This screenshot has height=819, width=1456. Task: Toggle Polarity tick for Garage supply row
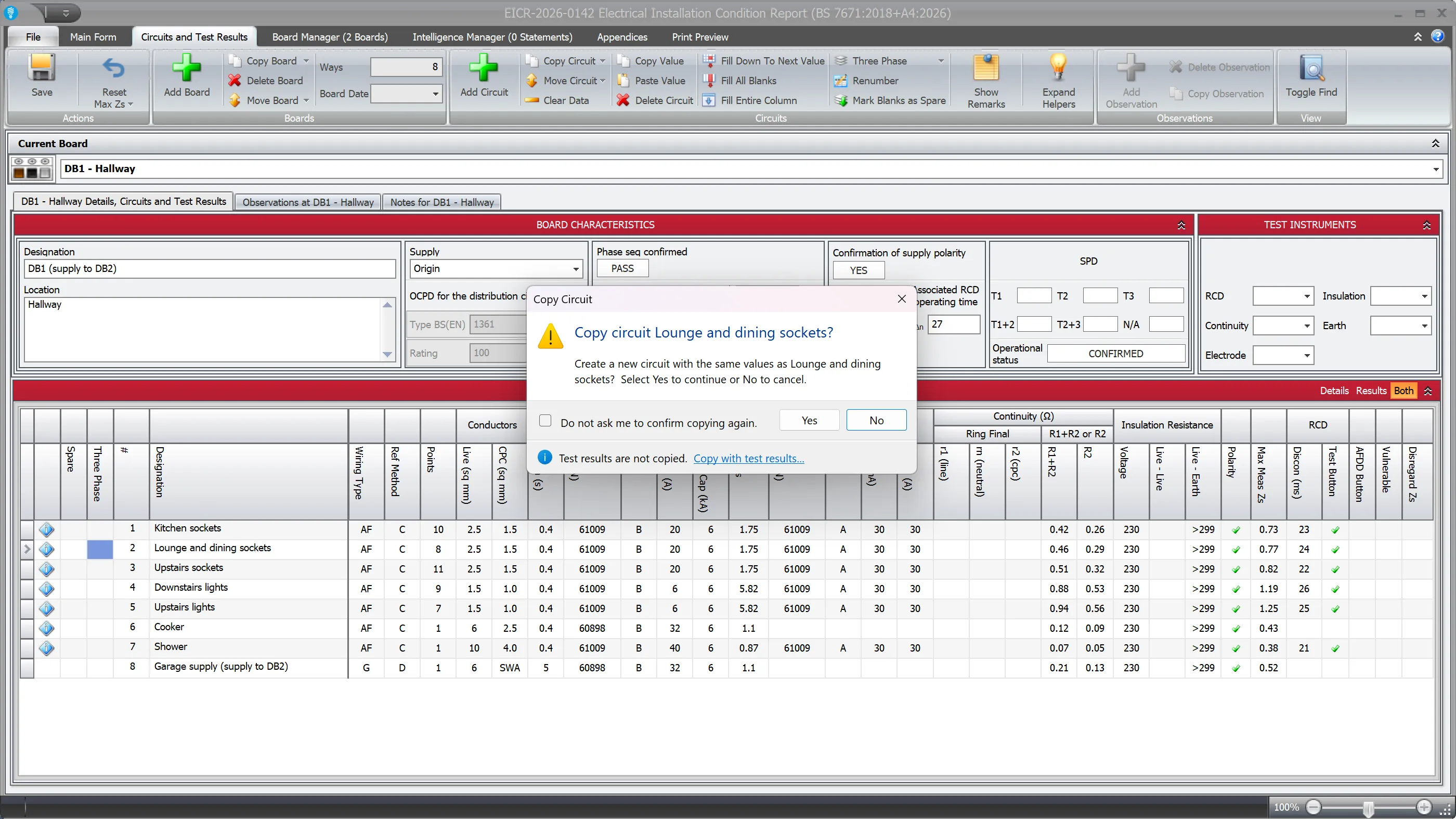[x=1236, y=668]
